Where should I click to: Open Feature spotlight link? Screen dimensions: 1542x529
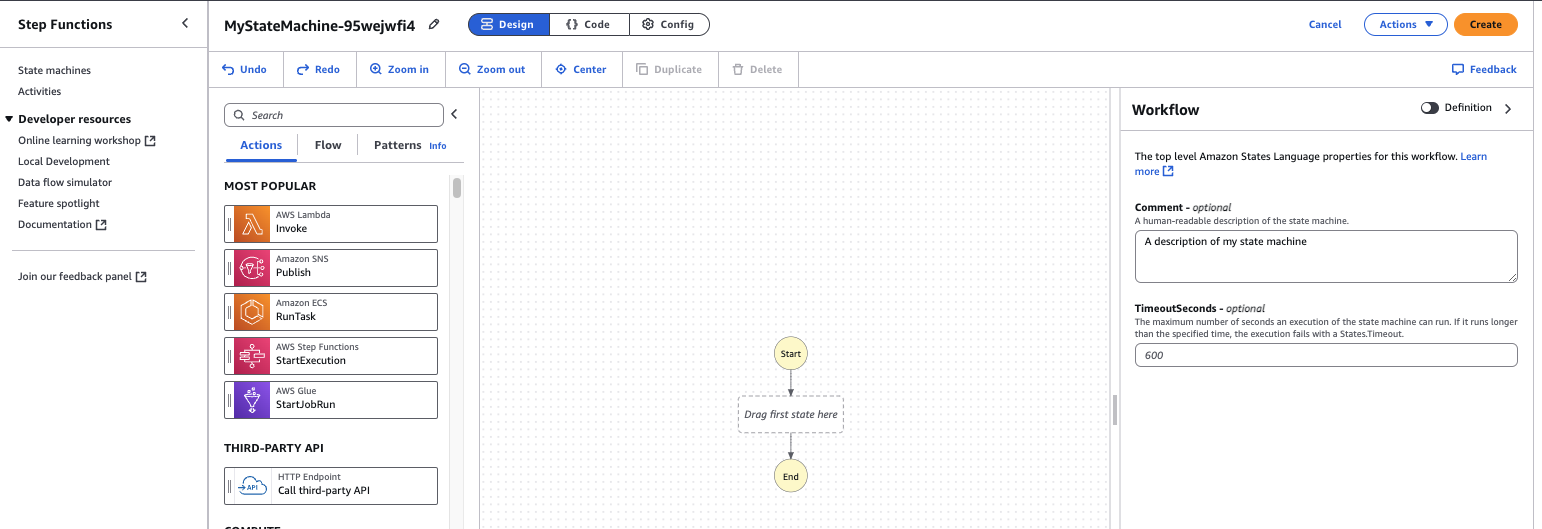coord(59,203)
